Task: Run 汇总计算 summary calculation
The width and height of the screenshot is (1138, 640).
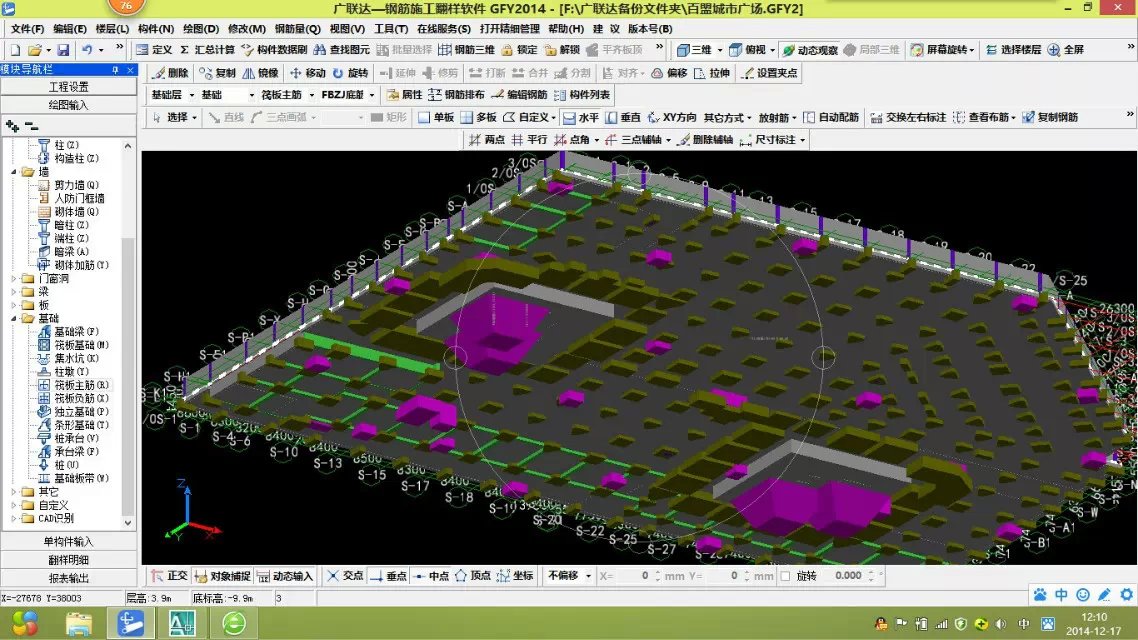Action: pyautogui.click(x=207, y=50)
